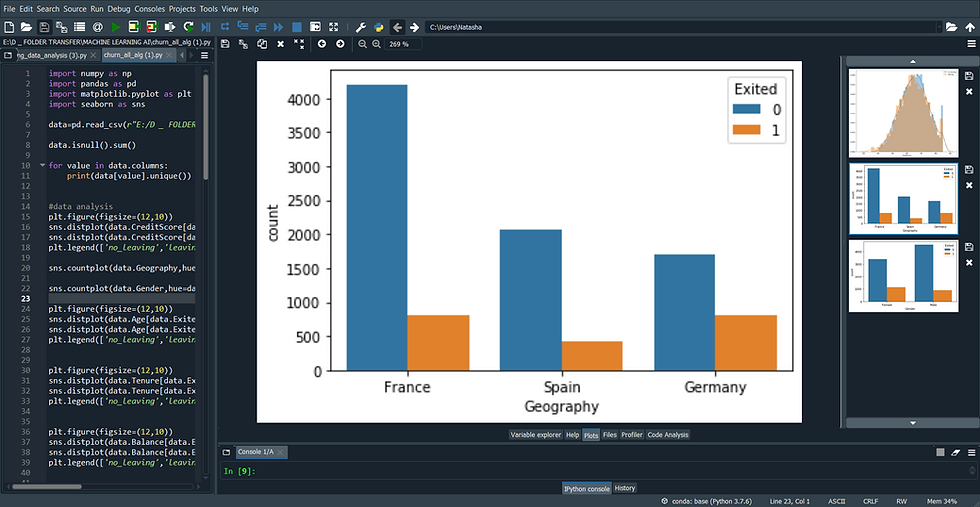Open the symbol finder (@) icon
Viewport: 980px width, 507px height.
pos(98,27)
